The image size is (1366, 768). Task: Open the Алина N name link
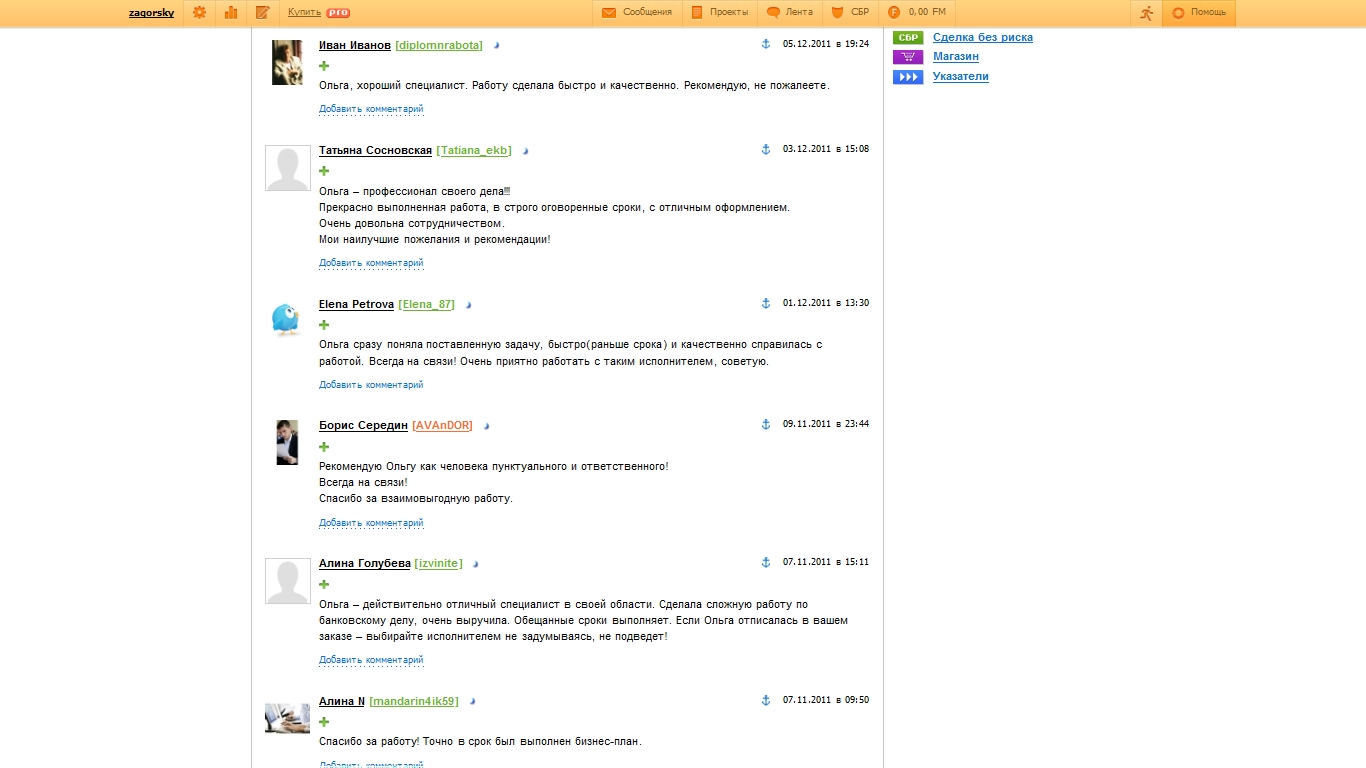[x=342, y=702]
